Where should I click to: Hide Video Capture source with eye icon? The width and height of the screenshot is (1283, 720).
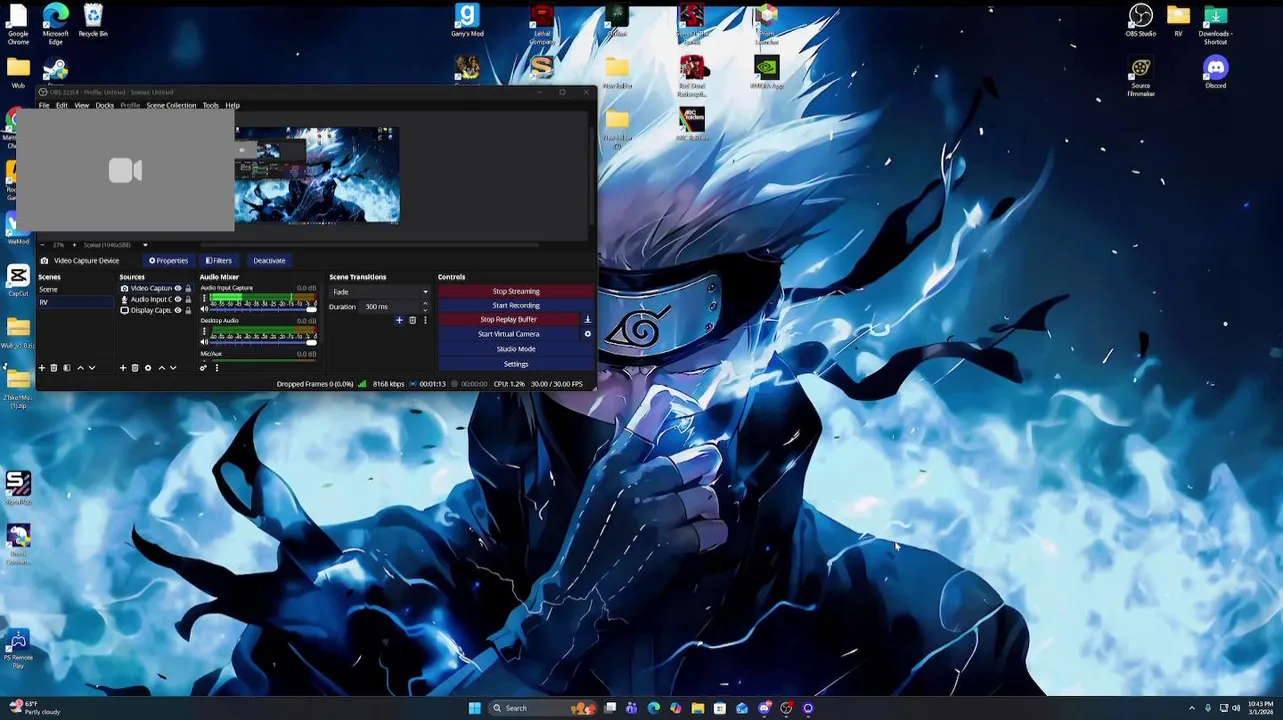pyautogui.click(x=178, y=288)
